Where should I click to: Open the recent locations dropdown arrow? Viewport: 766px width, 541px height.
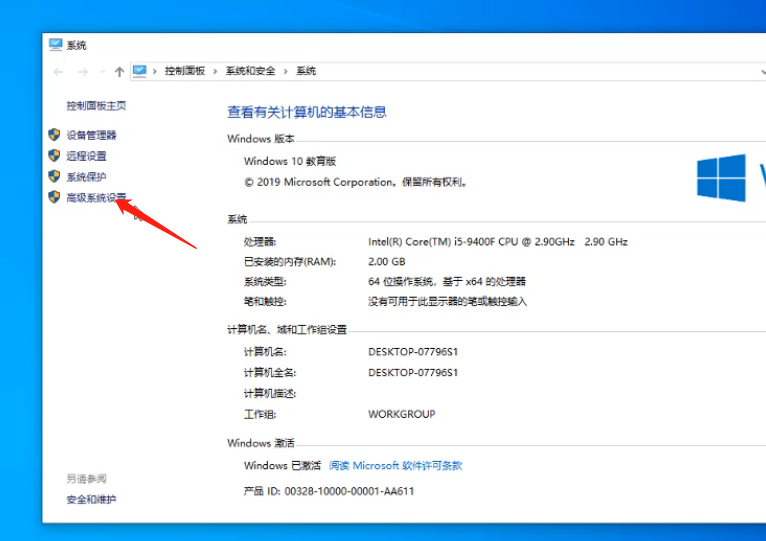pyautogui.click(x=102, y=72)
